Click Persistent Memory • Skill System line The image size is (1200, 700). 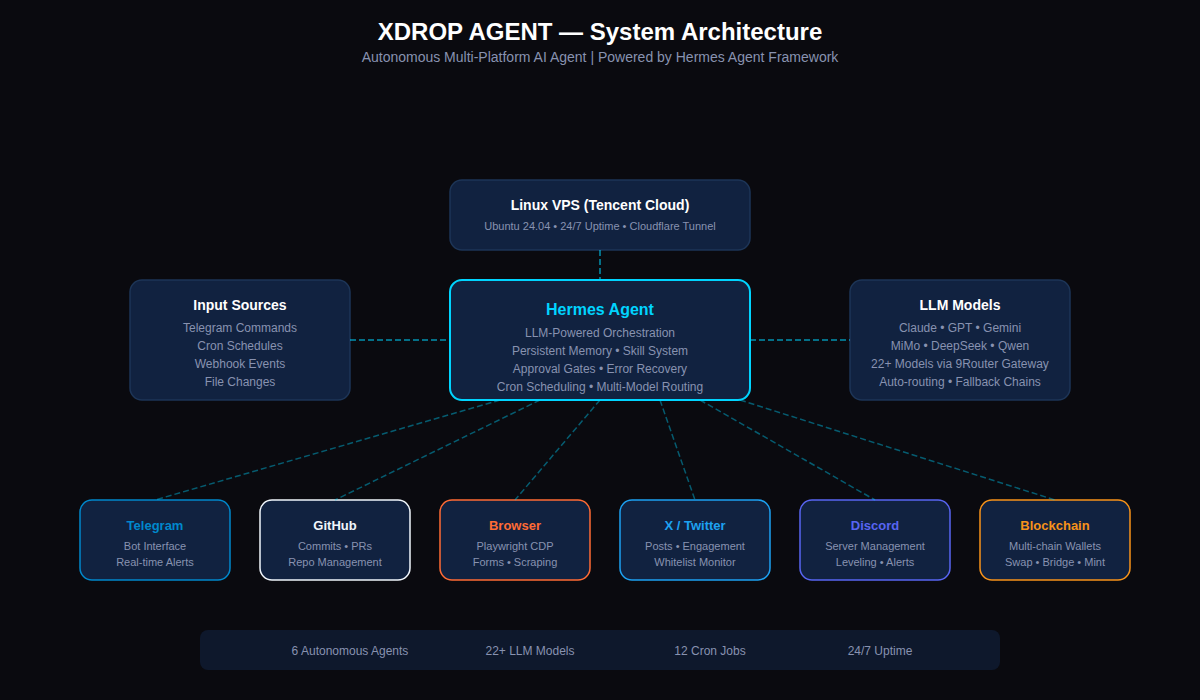pyautogui.click(x=600, y=351)
